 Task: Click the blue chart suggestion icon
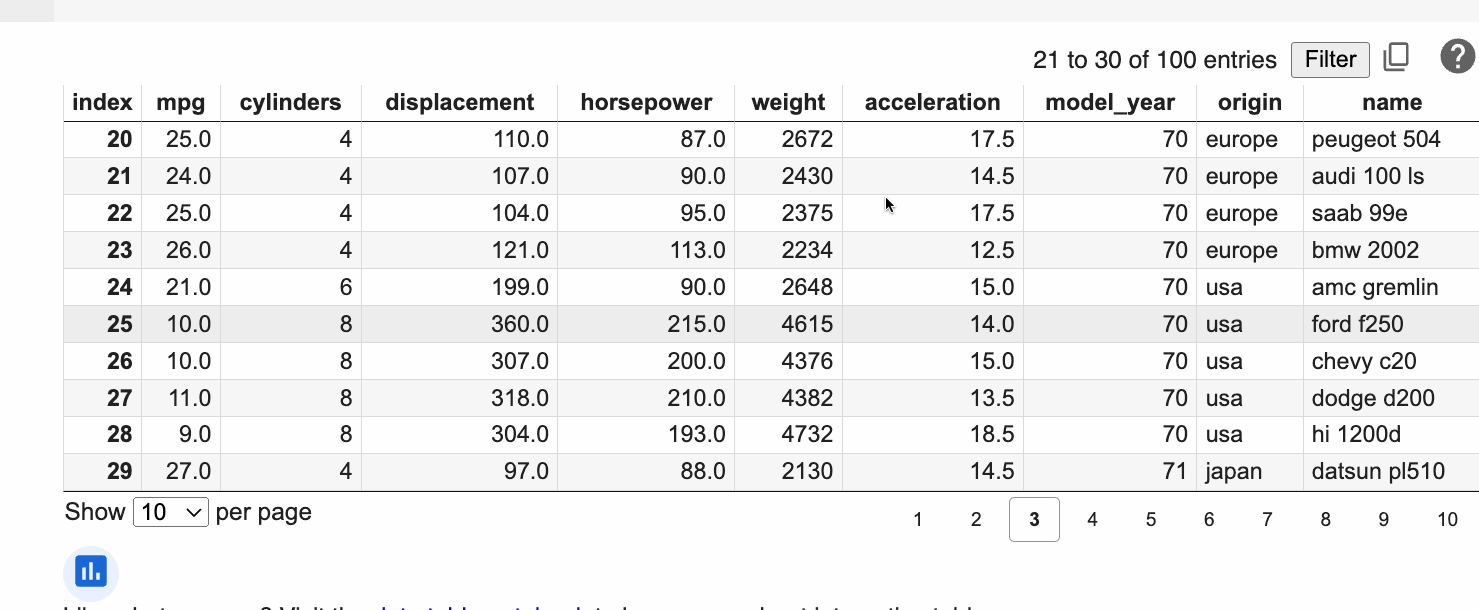[91, 572]
